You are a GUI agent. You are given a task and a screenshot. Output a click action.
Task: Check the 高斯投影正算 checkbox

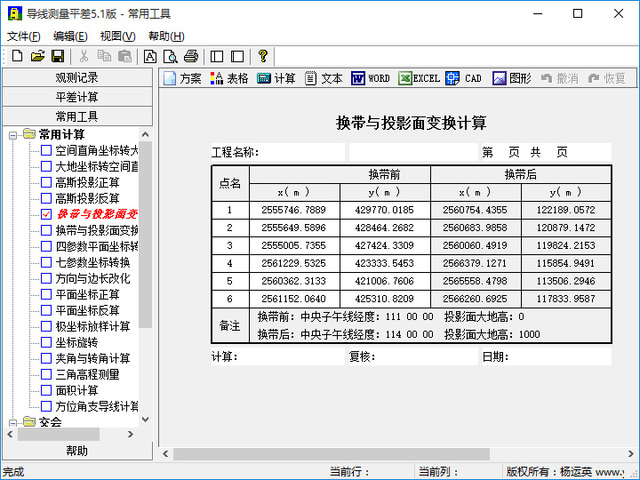tap(46, 182)
